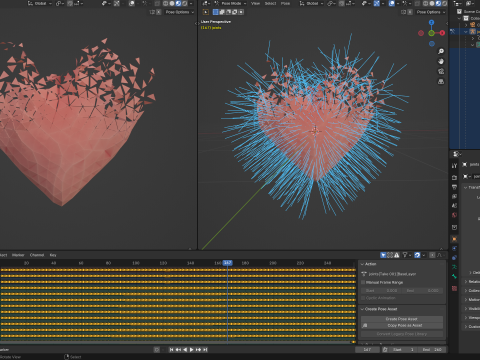This screenshot has height=360, width=480.
Task: Jump to the end frame
Action: point(205,350)
